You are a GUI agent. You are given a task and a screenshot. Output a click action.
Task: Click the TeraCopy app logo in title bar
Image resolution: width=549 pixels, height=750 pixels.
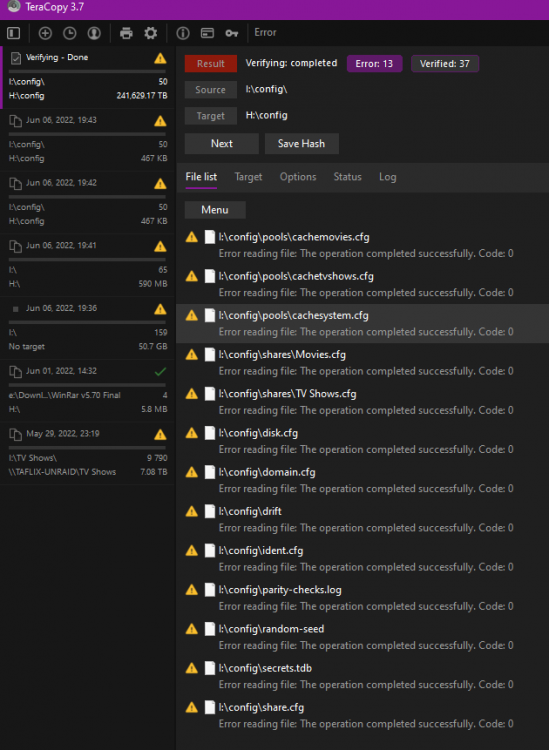[x=14, y=6]
